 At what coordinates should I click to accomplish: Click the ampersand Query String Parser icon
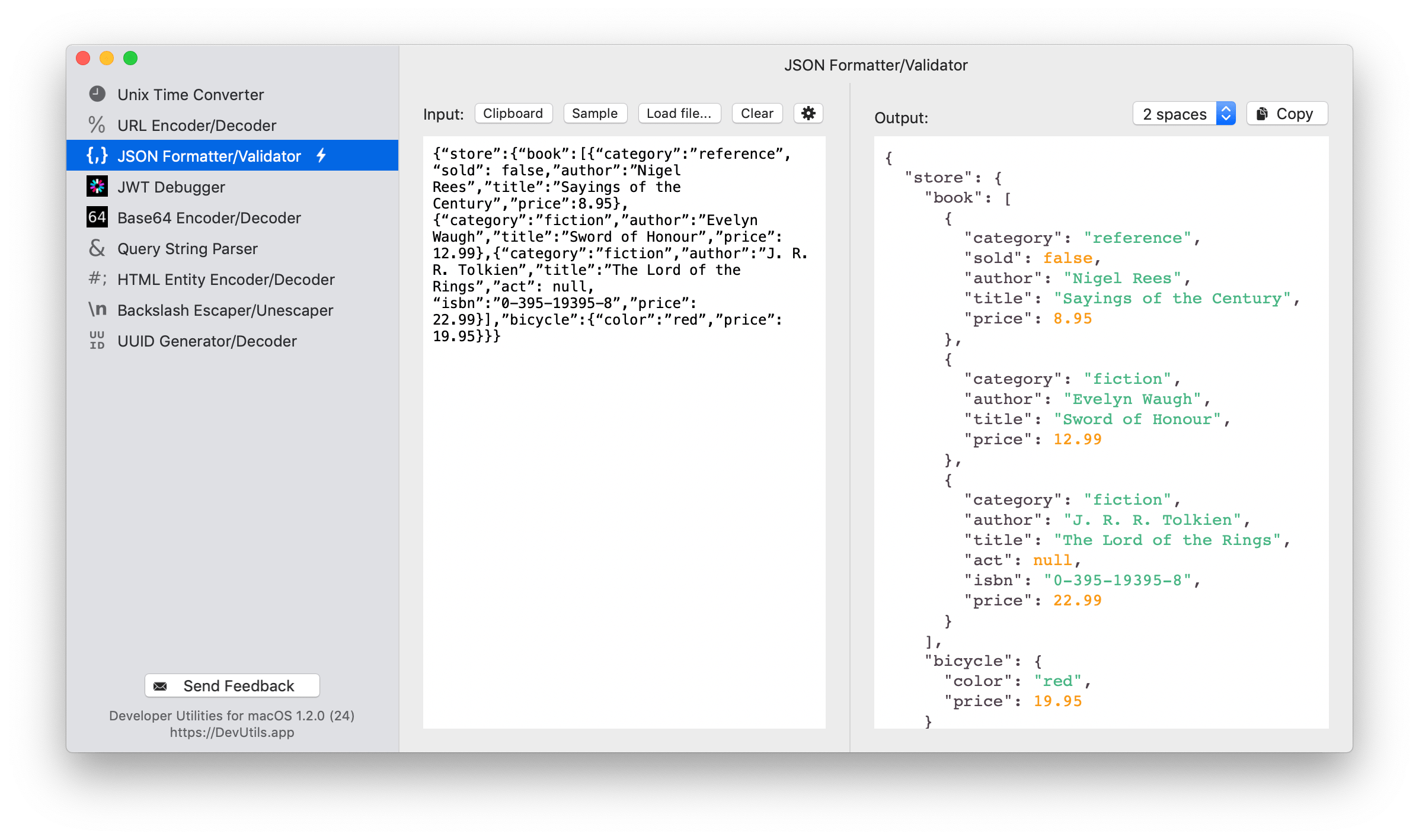(x=97, y=248)
